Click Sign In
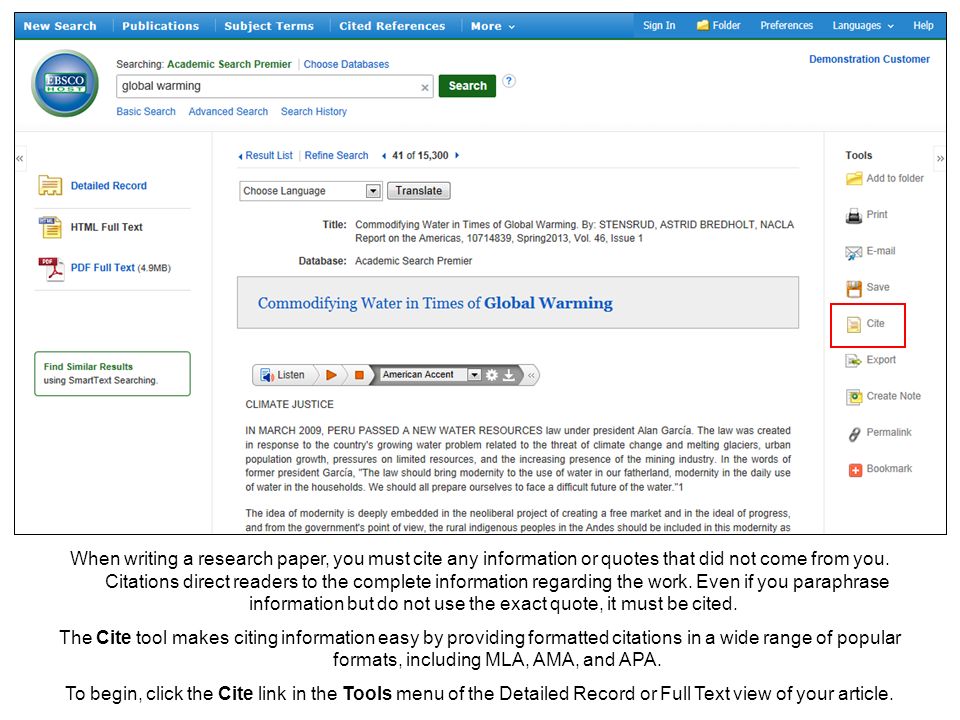The width and height of the screenshot is (960, 720). (659, 25)
